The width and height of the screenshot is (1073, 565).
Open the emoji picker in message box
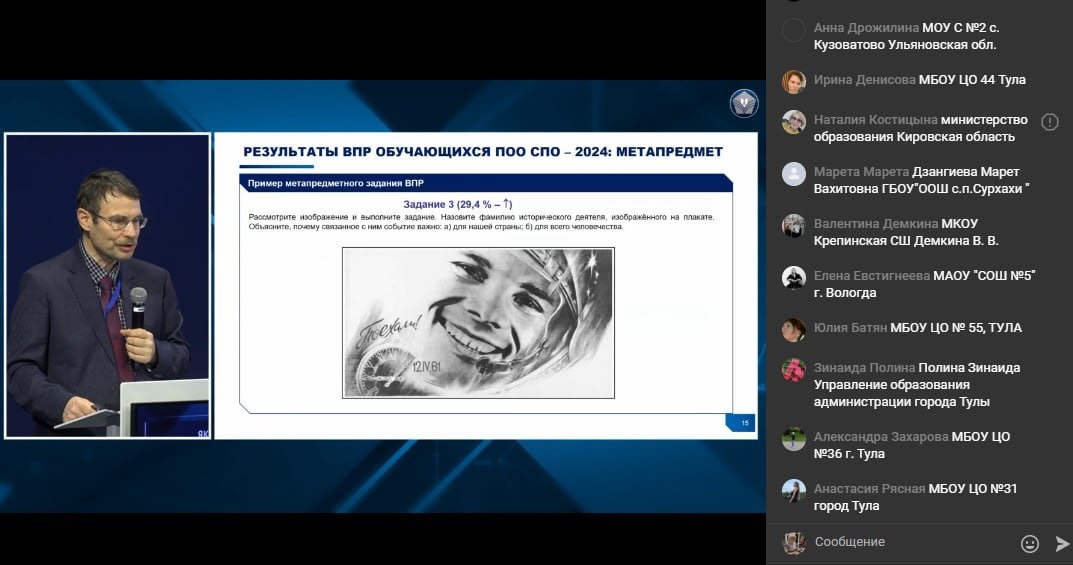[1029, 543]
